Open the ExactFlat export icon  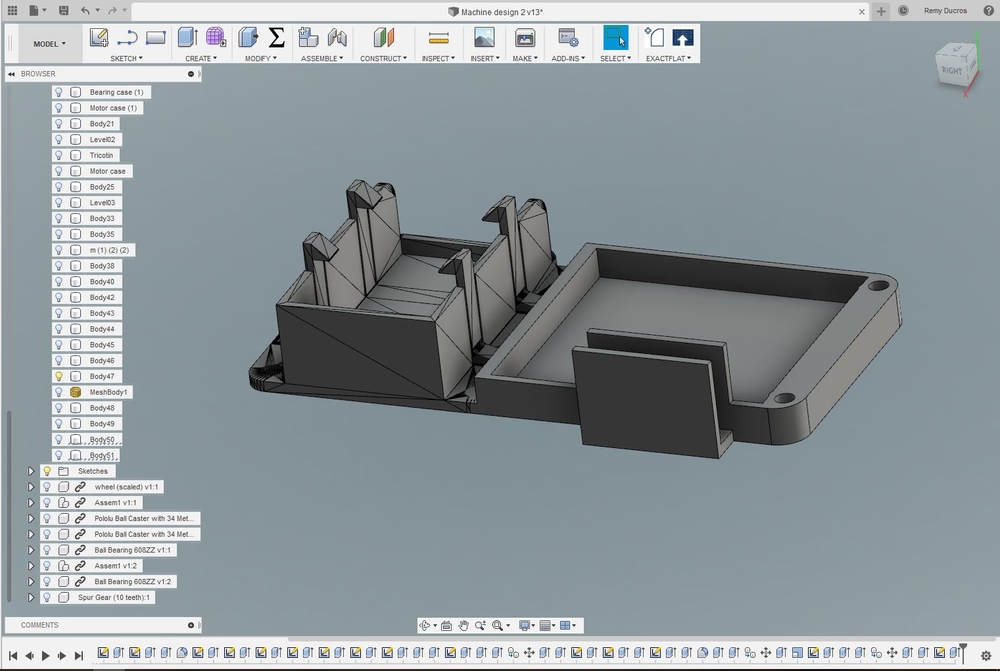pyautogui.click(x=683, y=38)
